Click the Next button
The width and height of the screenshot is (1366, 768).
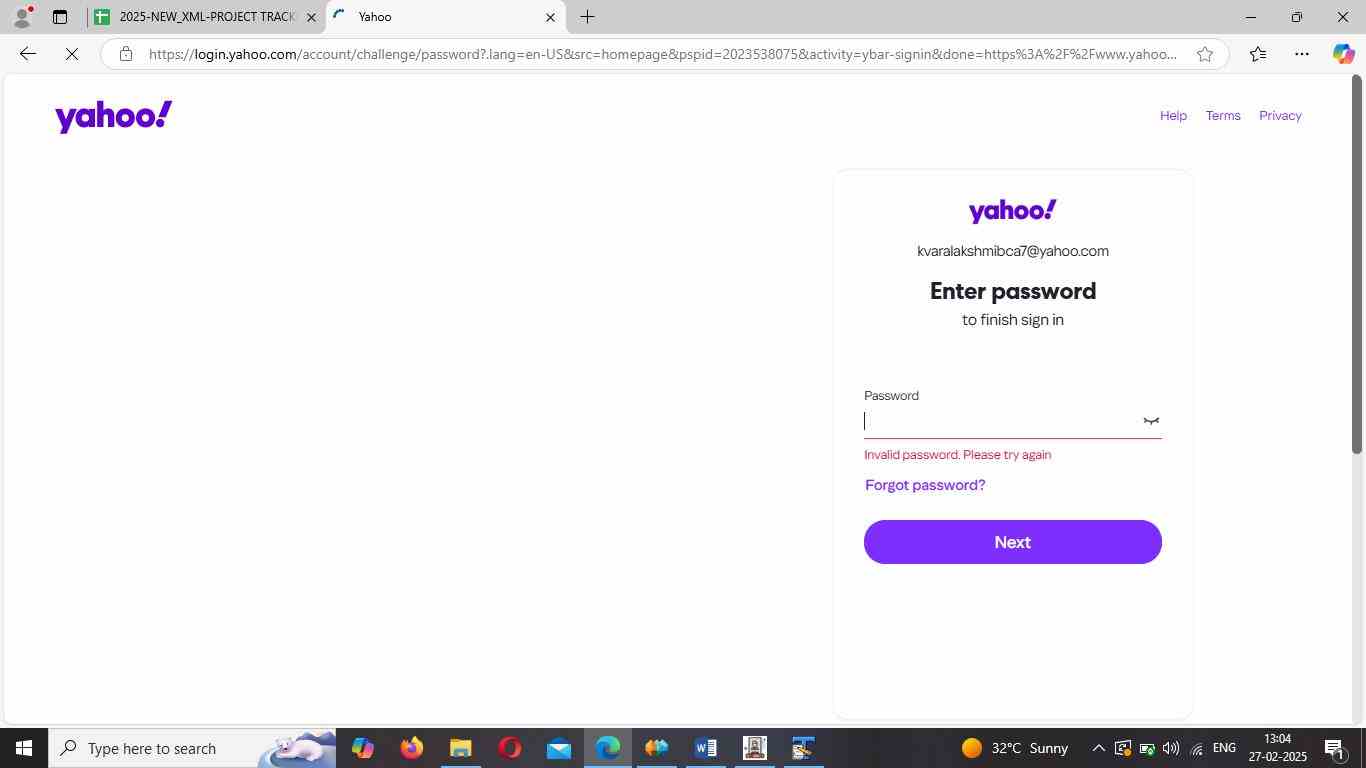pos(1012,542)
